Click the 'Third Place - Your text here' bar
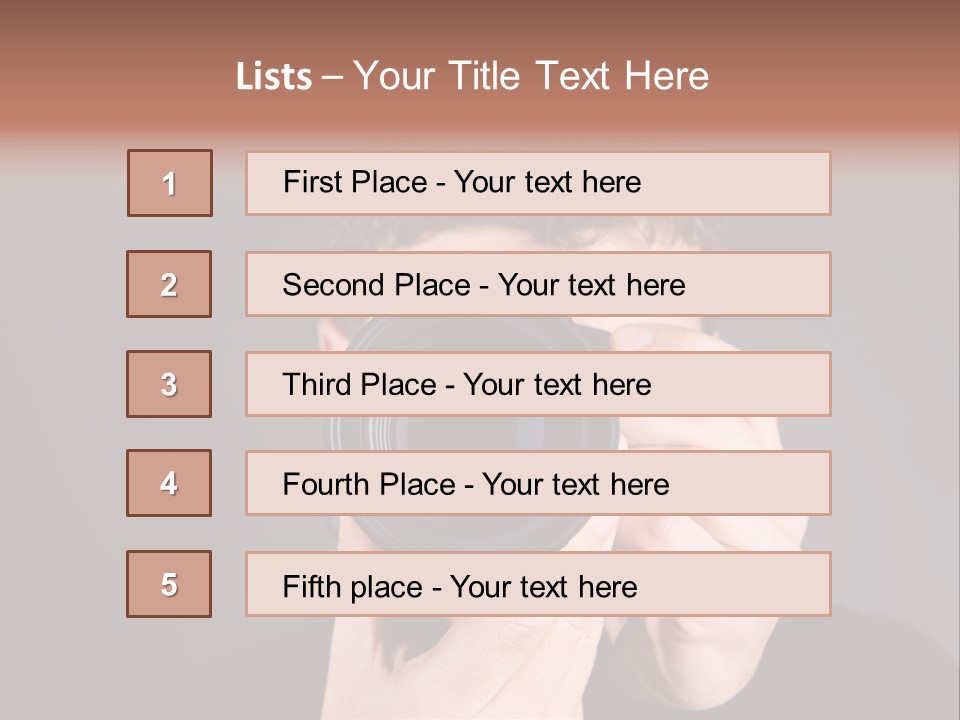The image size is (960, 720). [x=538, y=384]
